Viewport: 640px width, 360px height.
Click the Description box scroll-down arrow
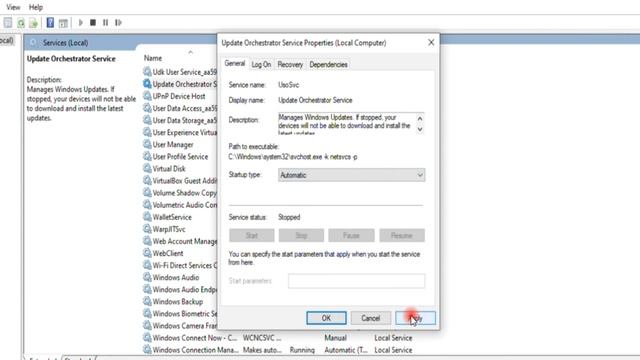(x=420, y=129)
